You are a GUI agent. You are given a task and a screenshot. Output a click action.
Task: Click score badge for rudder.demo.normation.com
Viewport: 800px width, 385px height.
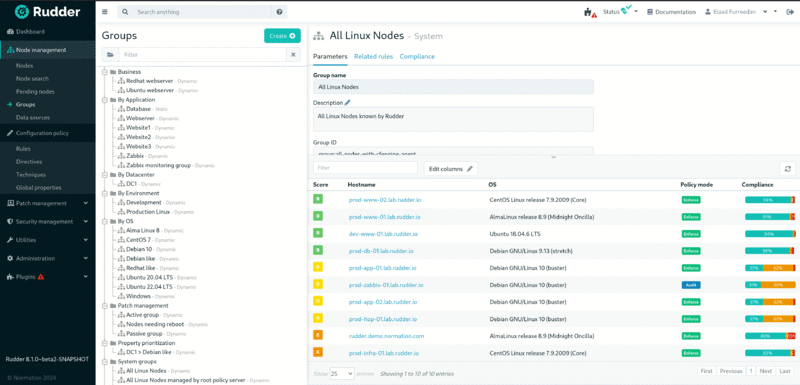pos(318,336)
